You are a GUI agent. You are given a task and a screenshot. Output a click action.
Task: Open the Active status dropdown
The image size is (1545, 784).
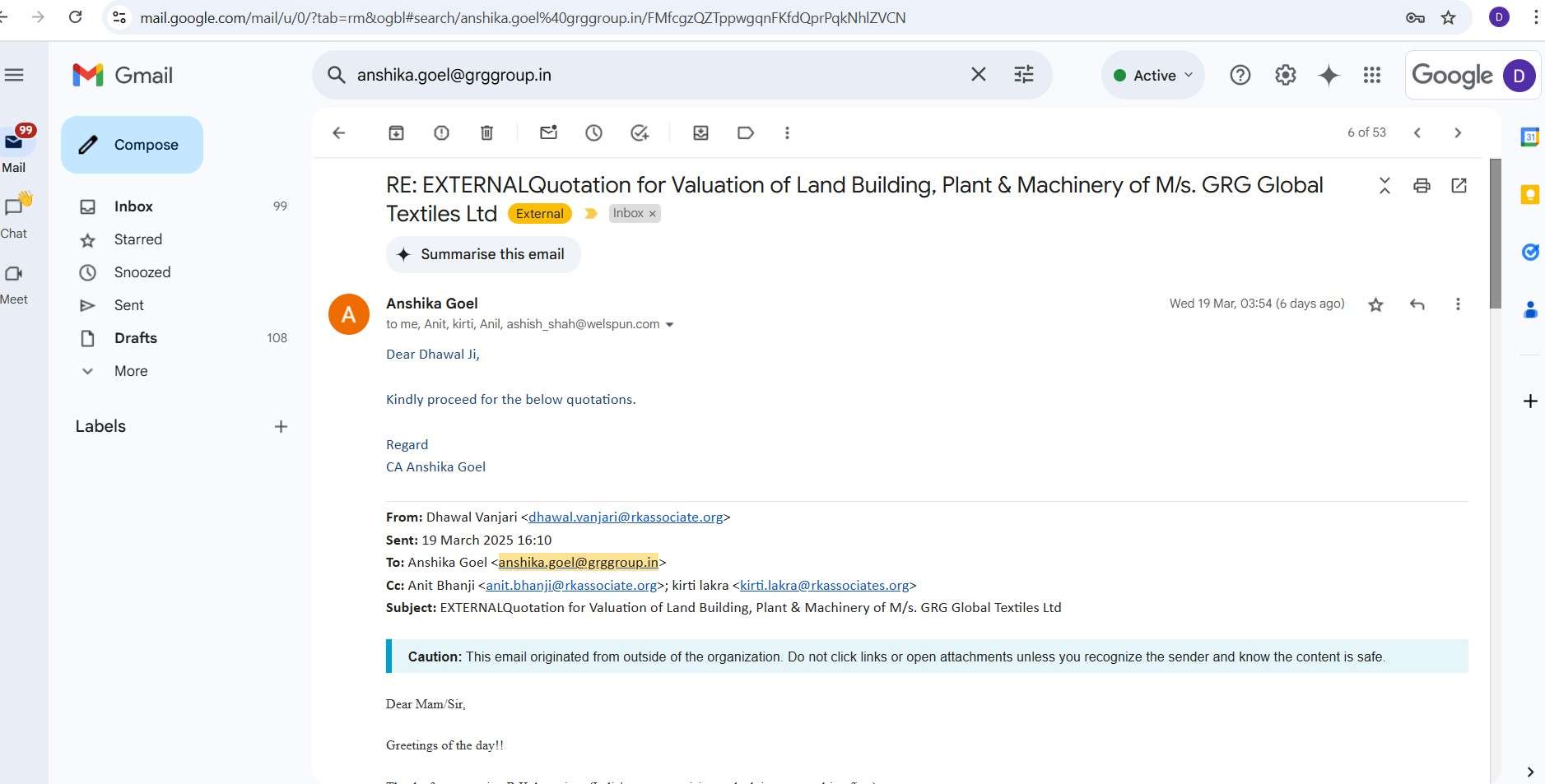point(1152,75)
